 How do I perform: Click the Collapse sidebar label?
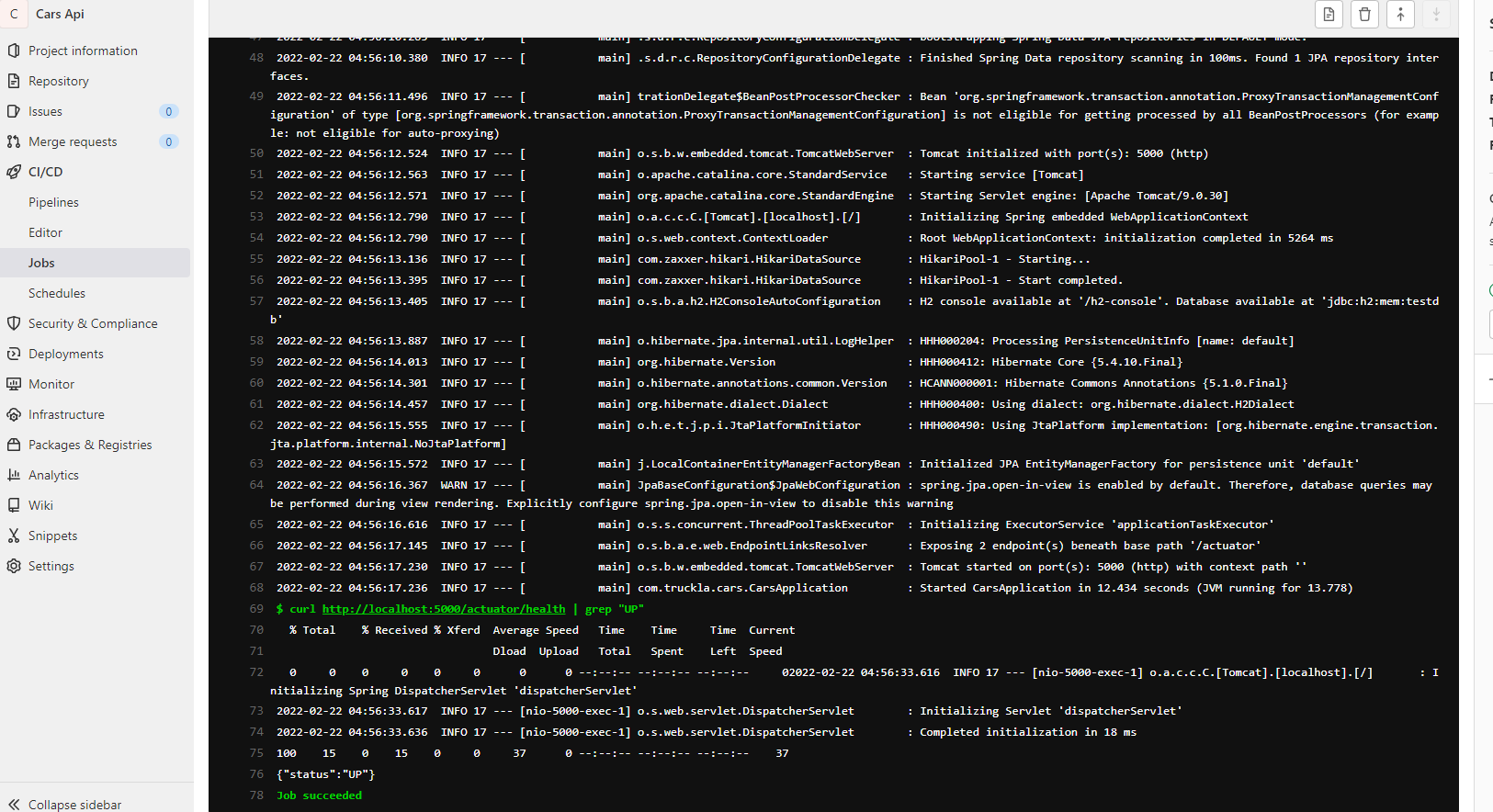pos(74,805)
